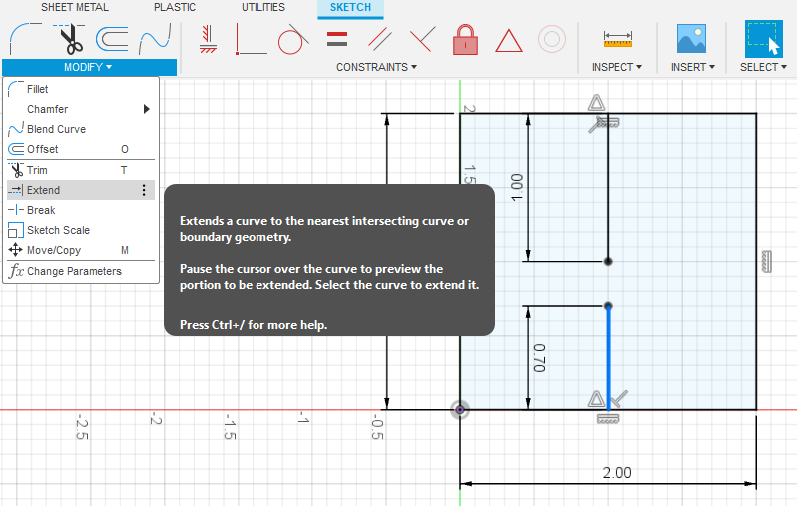Expand the Chamfer submenu arrow
This screenshot has width=797, height=506.
click(147, 109)
